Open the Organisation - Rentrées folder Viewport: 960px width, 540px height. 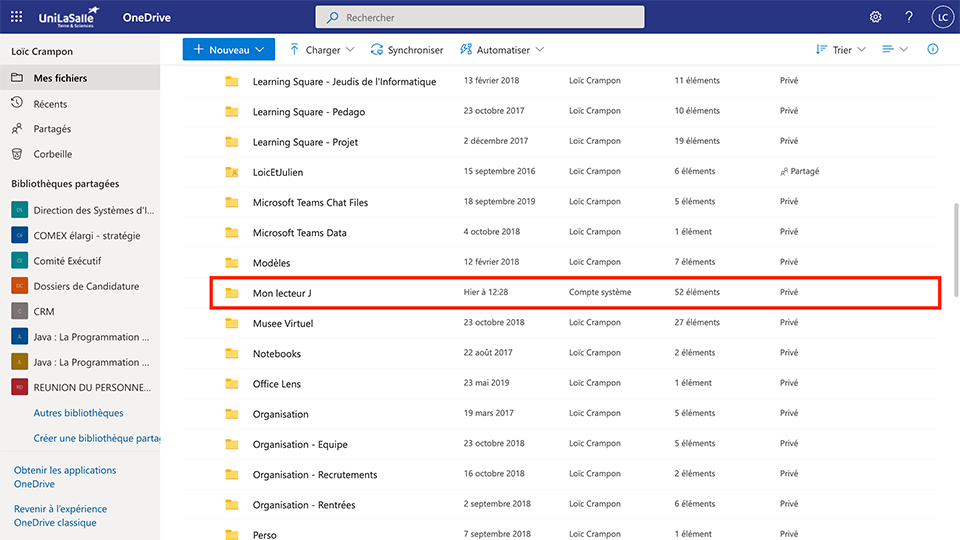click(304, 504)
